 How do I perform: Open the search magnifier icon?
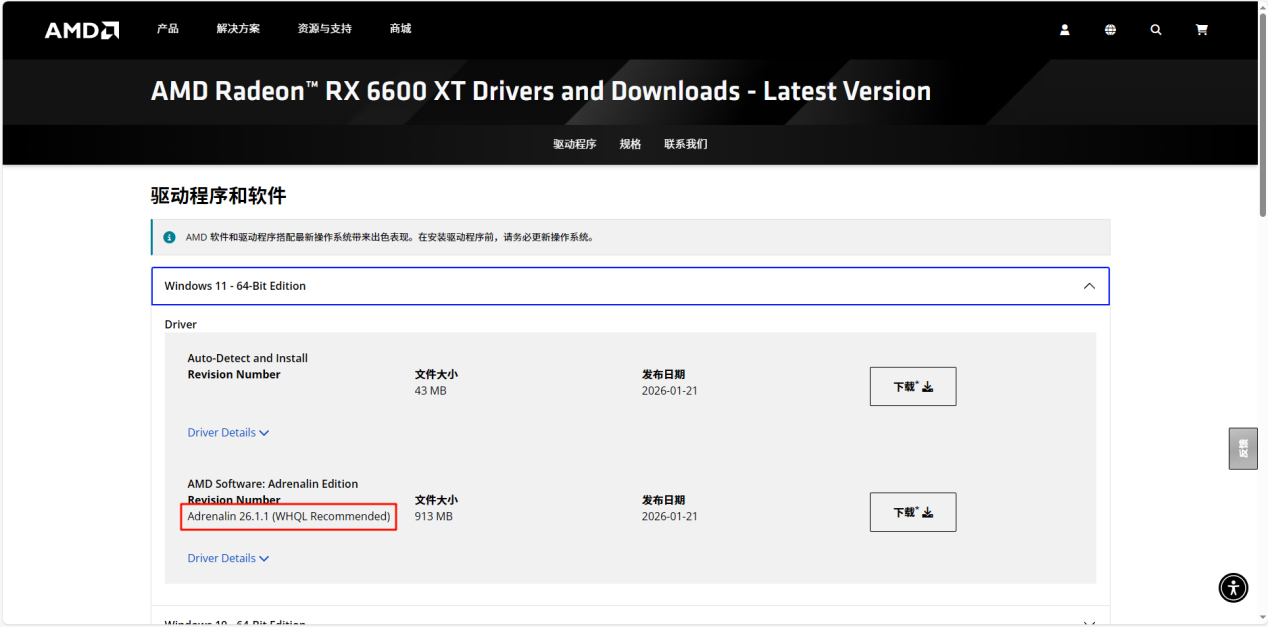(x=1156, y=30)
